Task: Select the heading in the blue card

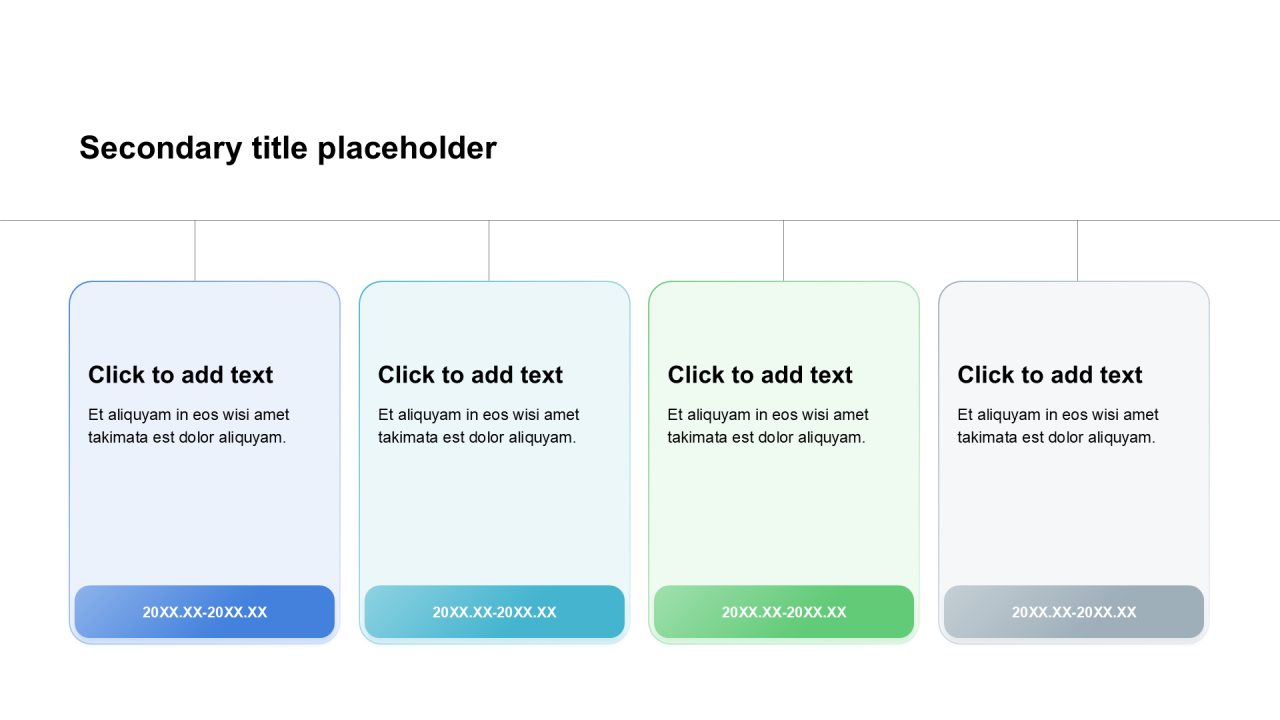Action: 181,375
